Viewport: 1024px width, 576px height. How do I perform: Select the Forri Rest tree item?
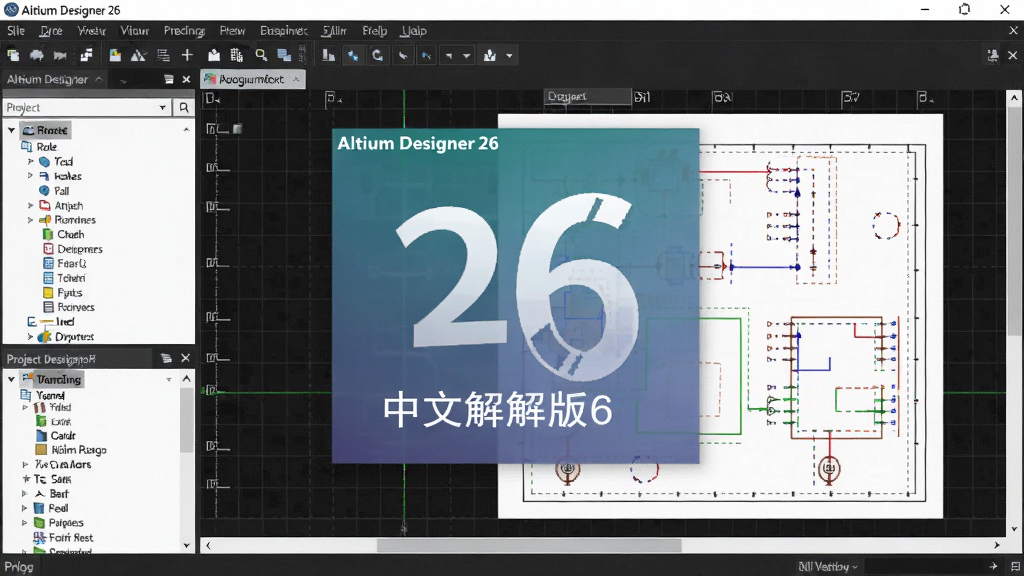71,537
